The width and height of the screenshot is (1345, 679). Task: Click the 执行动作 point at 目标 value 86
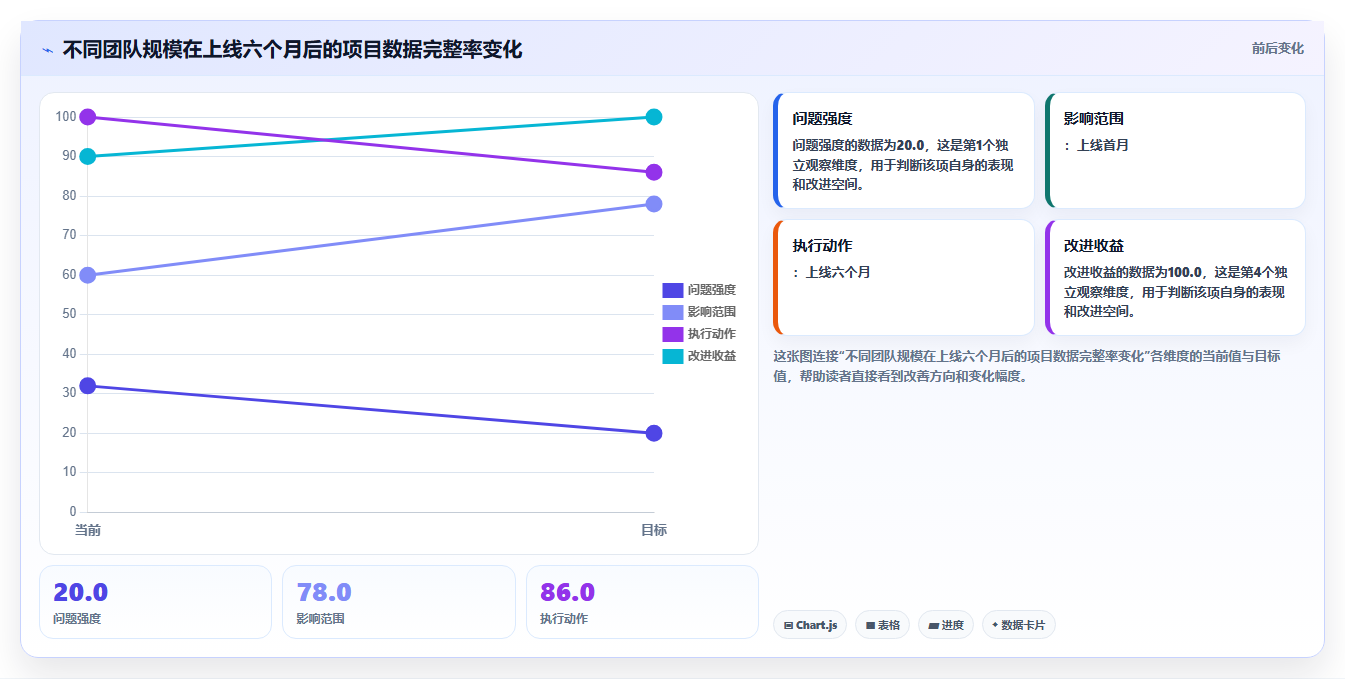tap(654, 172)
